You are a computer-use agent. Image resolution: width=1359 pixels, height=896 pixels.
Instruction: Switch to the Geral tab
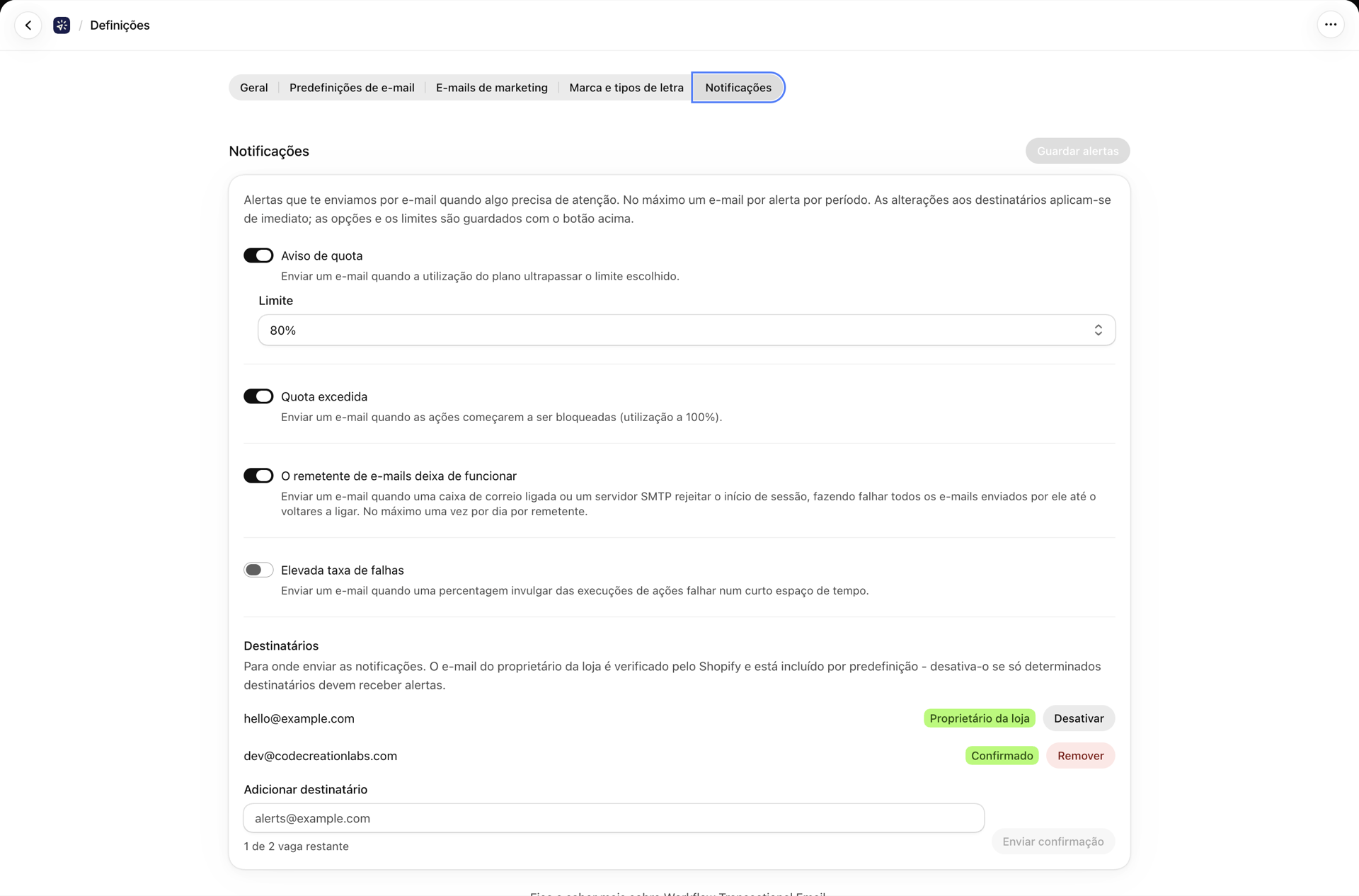pos(253,88)
